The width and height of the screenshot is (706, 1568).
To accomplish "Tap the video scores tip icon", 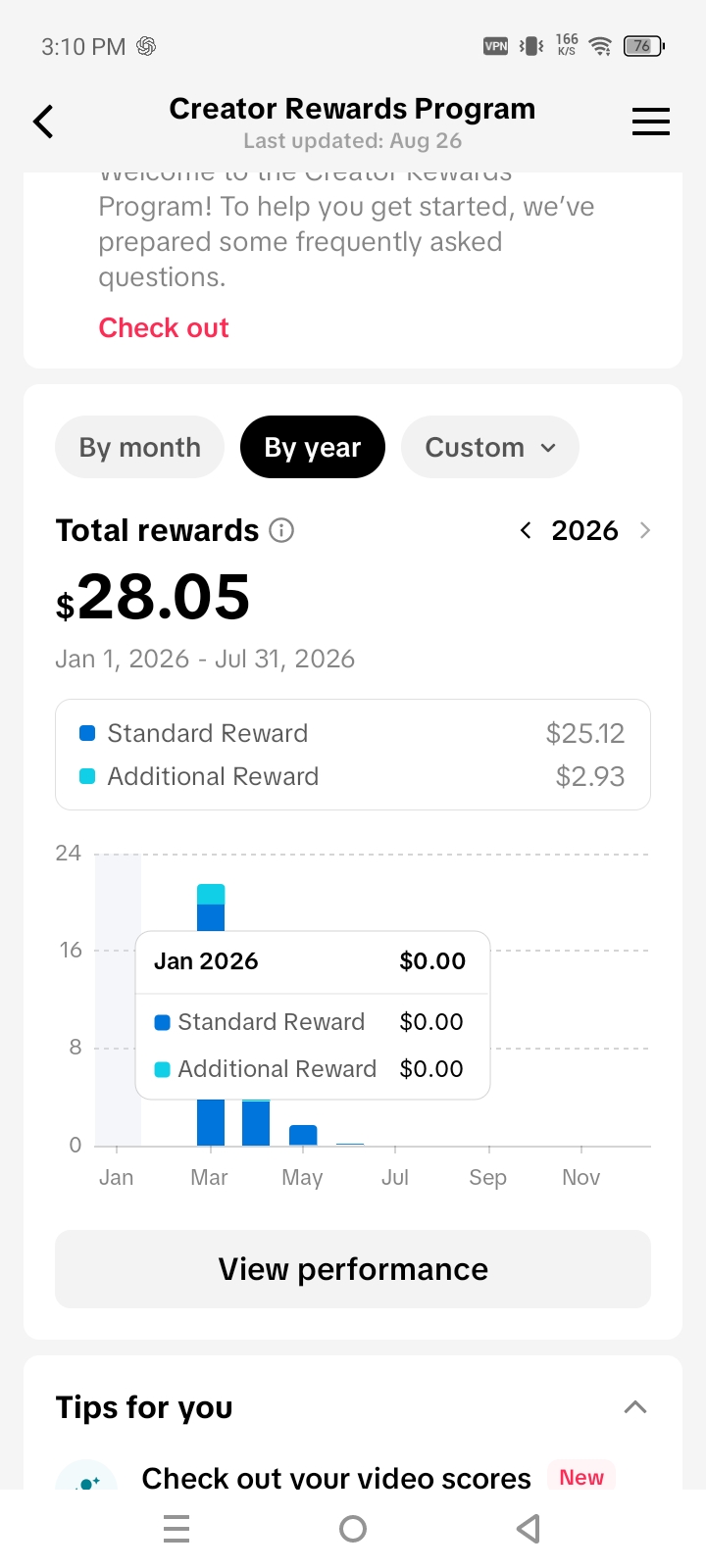I will click(86, 1478).
